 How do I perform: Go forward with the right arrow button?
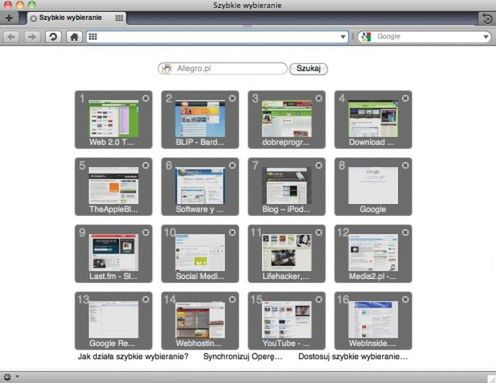coord(32,37)
